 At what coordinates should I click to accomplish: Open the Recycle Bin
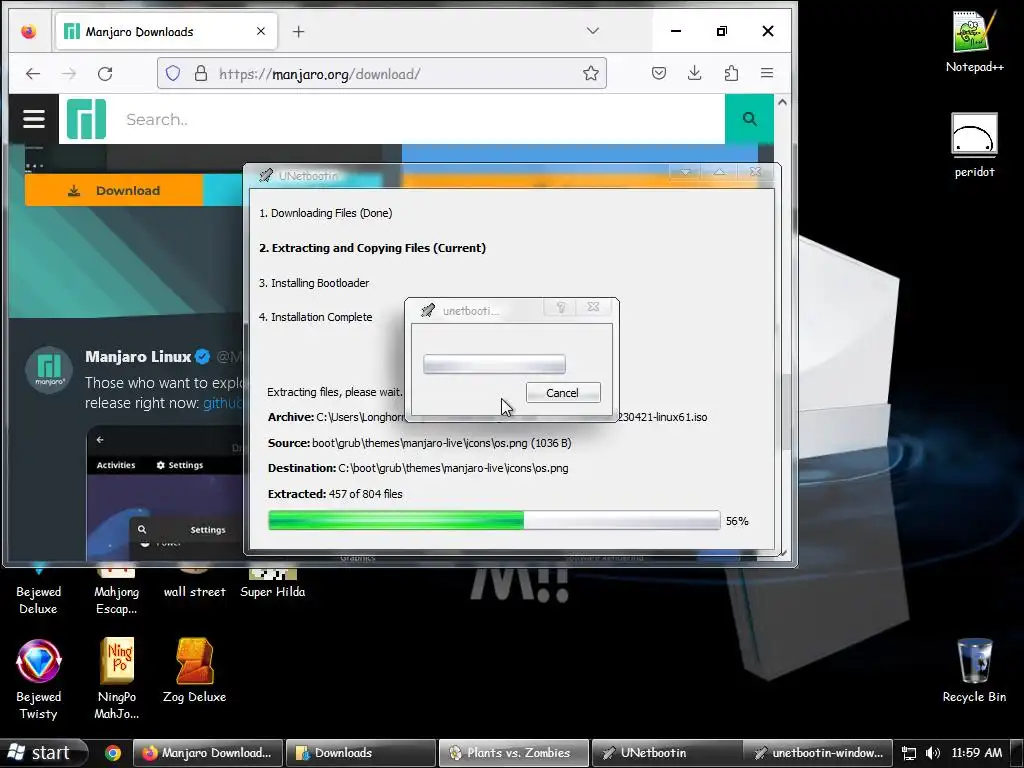pyautogui.click(x=974, y=671)
